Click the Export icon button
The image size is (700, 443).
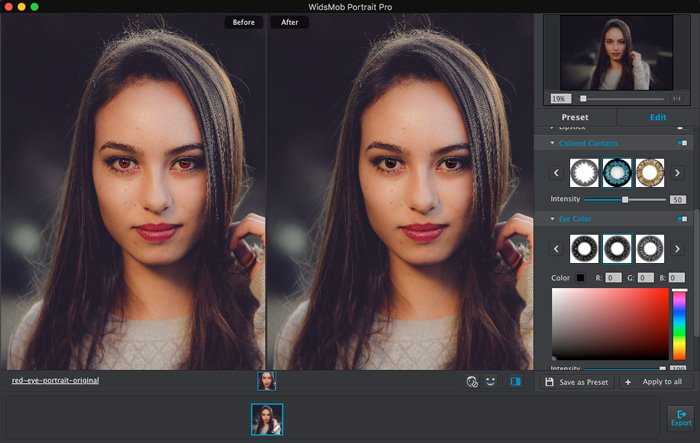click(x=681, y=418)
